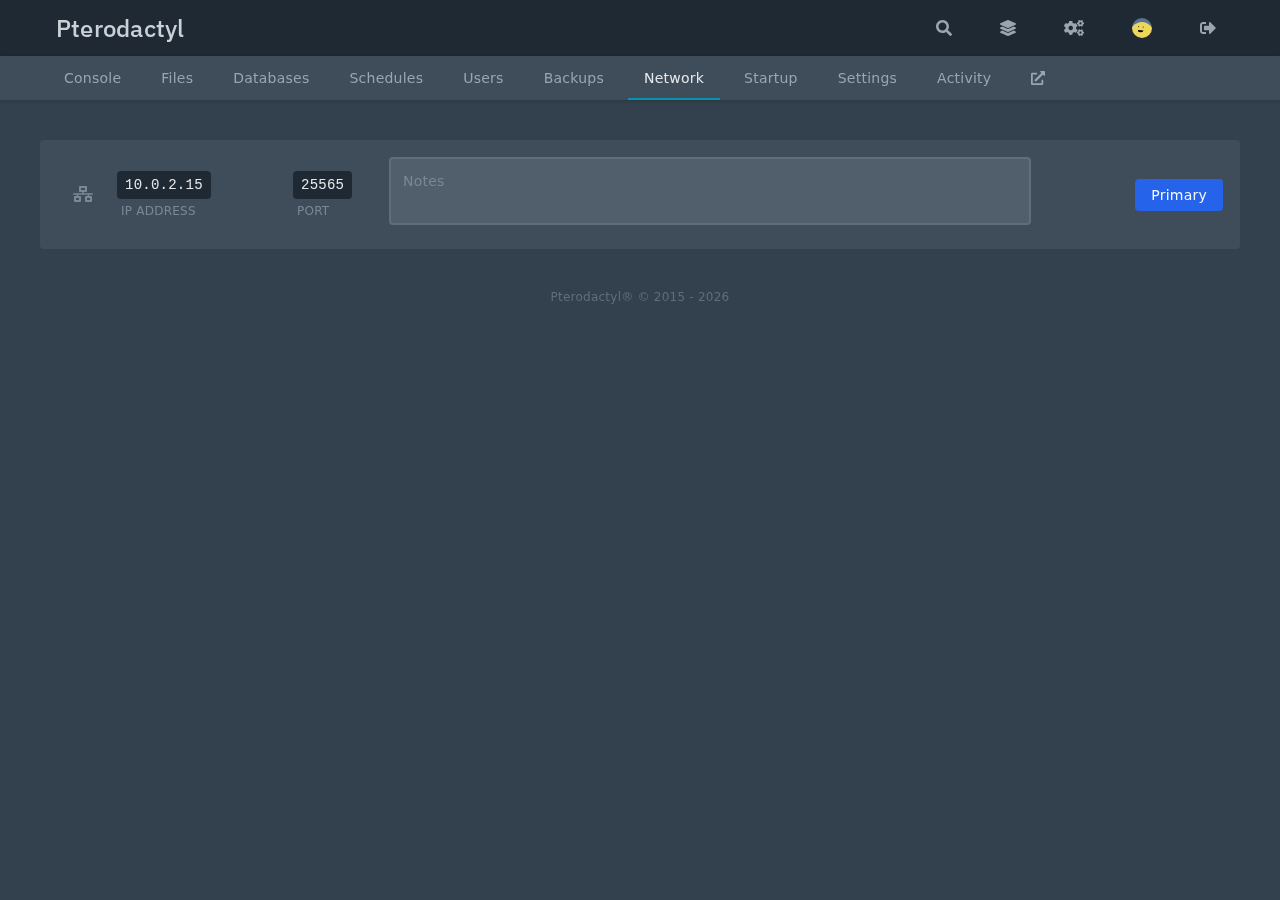1280x900 pixels.
Task: Click the sign out icon
Action: pyautogui.click(x=1208, y=28)
